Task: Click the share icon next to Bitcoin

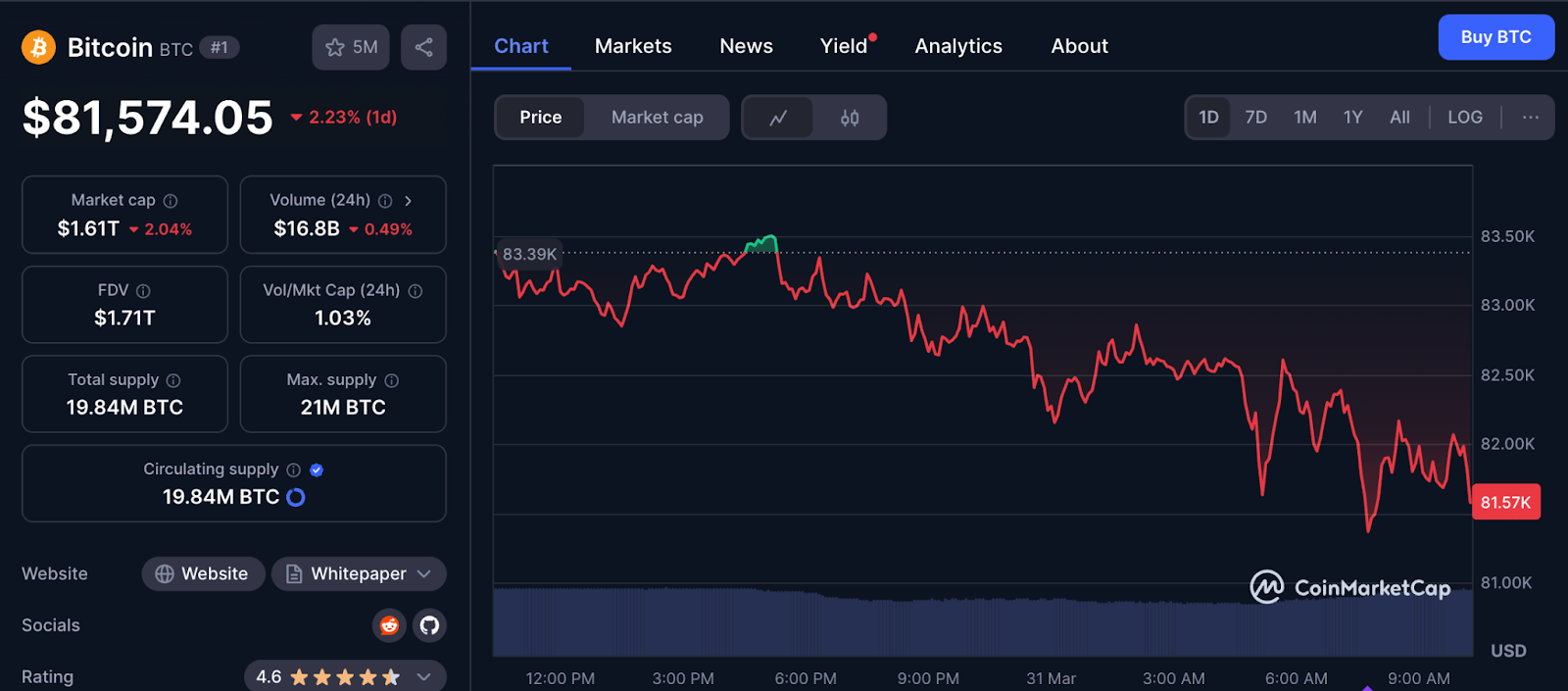Action: 423,47
